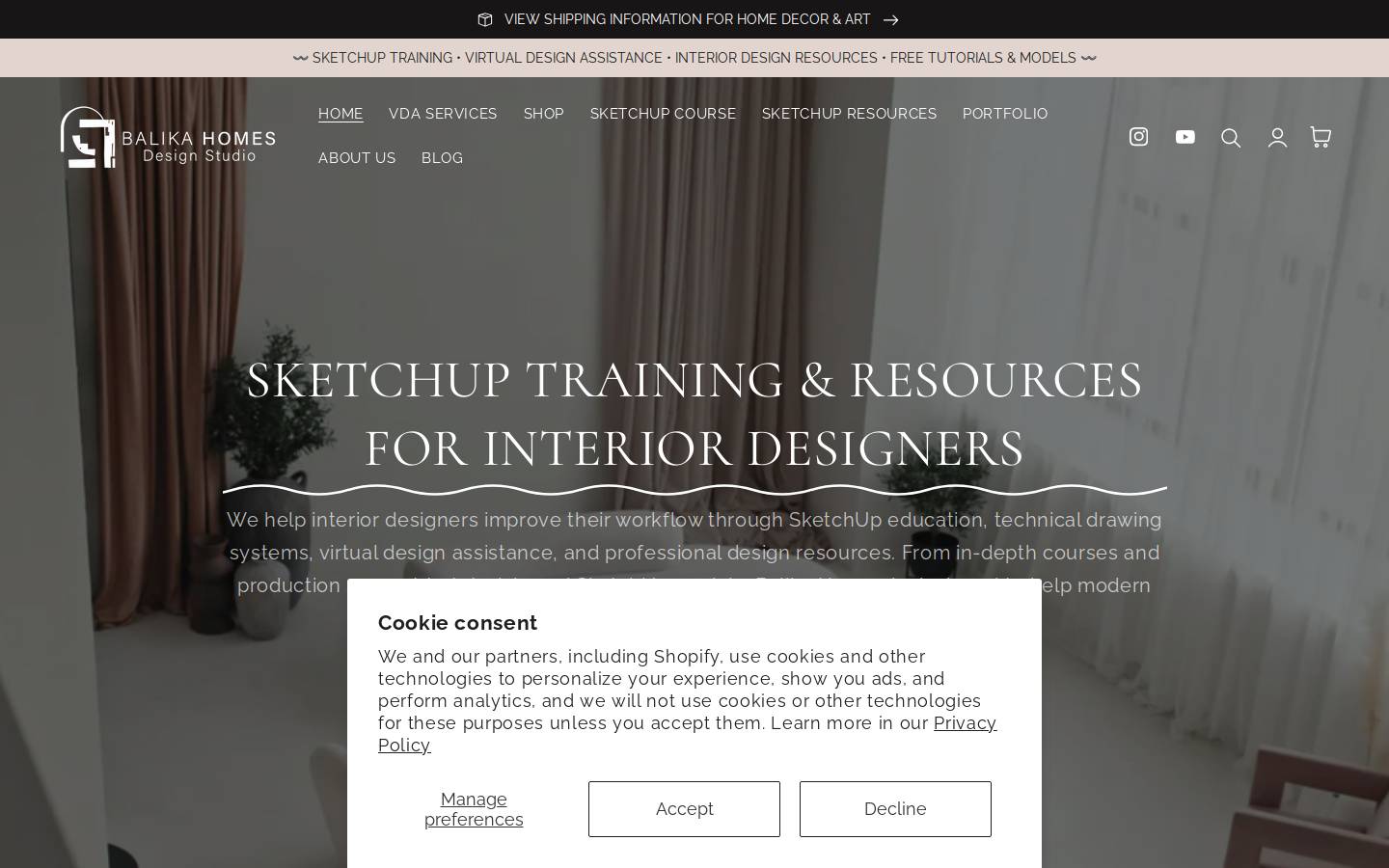Screen dimensions: 1389x868
Task: Click the SketchUp Training & Resources heading
Action: pyautogui.click(x=694, y=414)
